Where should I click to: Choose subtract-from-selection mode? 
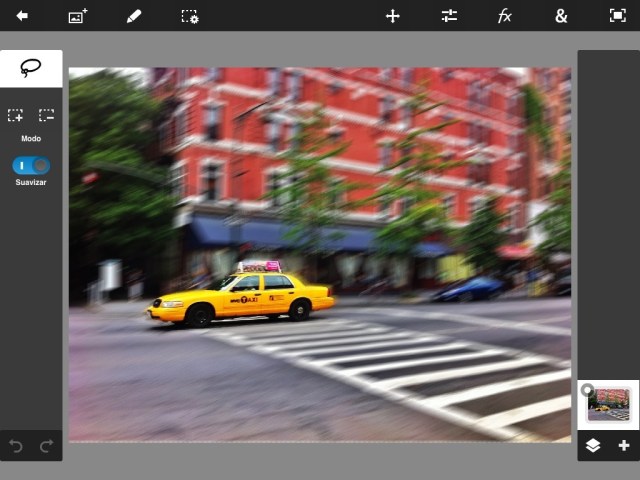tap(46, 116)
